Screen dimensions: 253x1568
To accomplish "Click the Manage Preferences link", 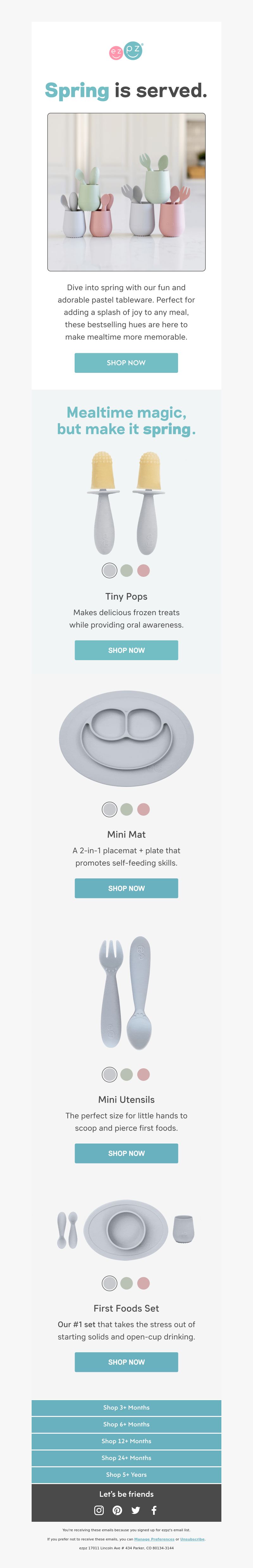I will (x=154, y=1539).
